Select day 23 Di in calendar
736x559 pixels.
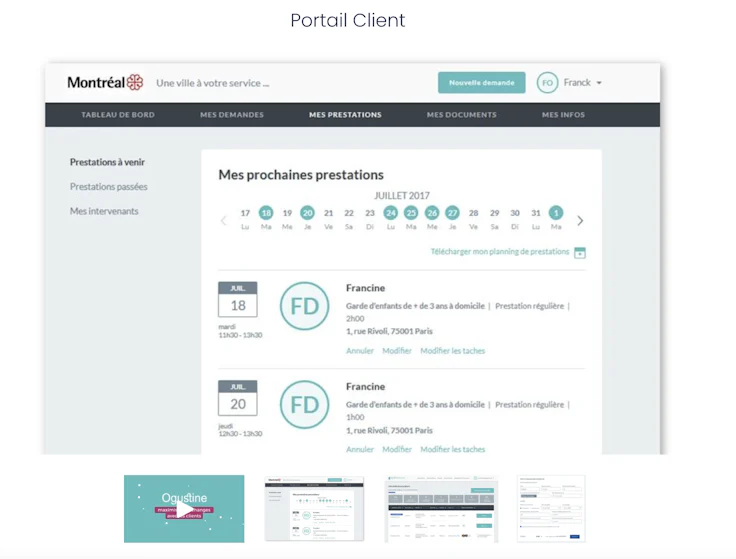pos(370,219)
